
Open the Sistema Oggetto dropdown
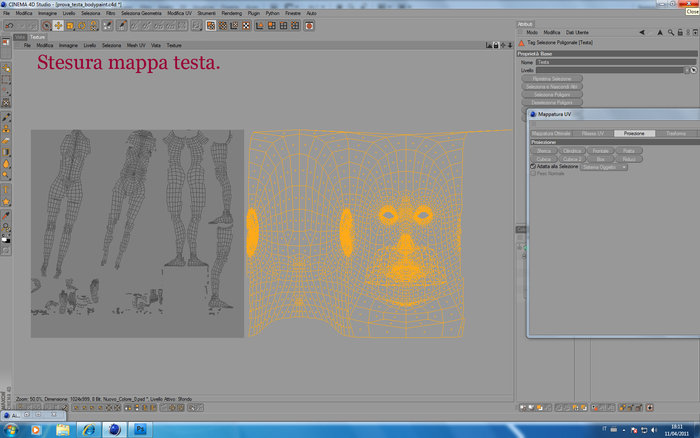click(604, 167)
